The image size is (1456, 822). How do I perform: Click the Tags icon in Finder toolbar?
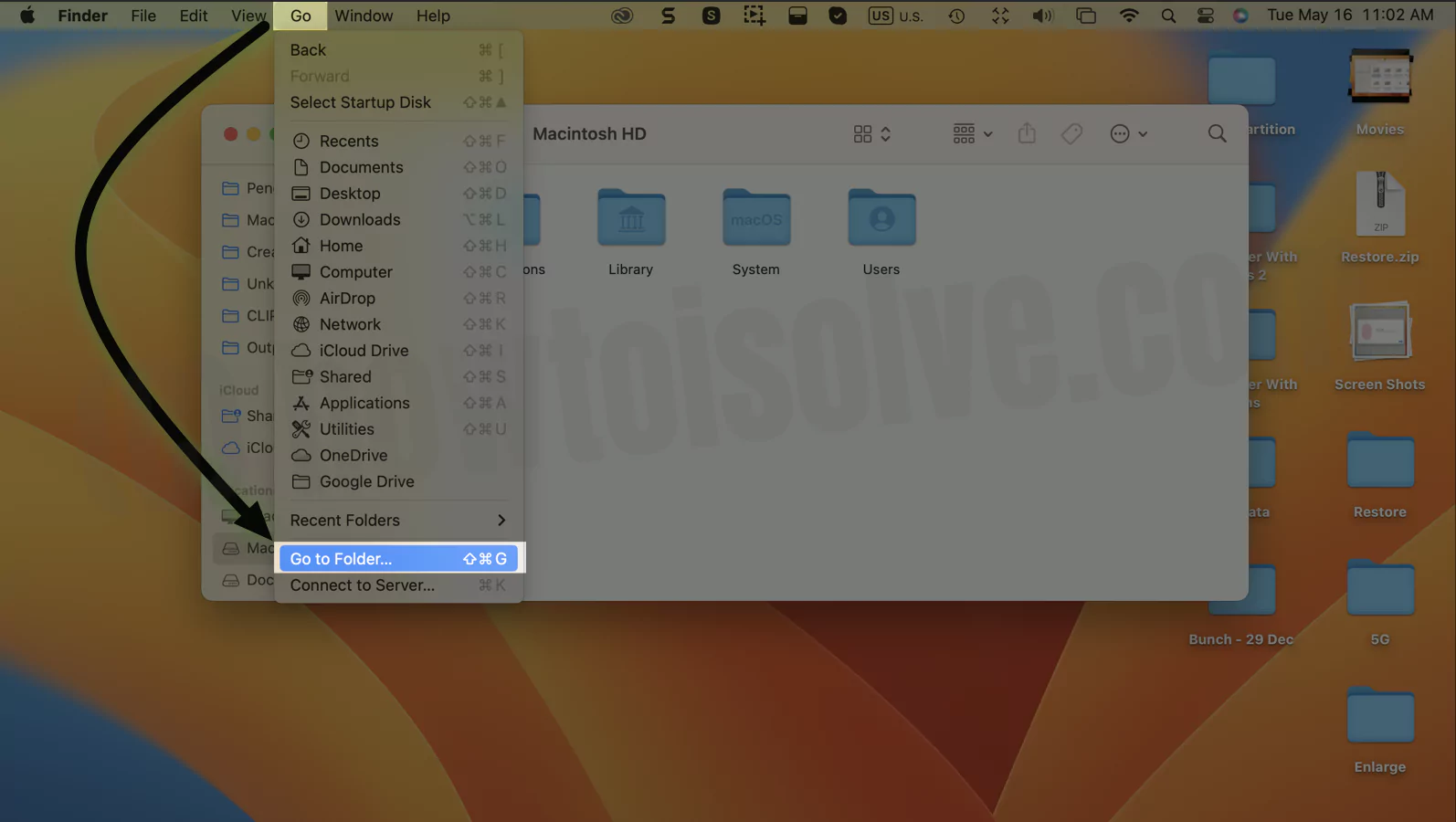(1071, 134)
